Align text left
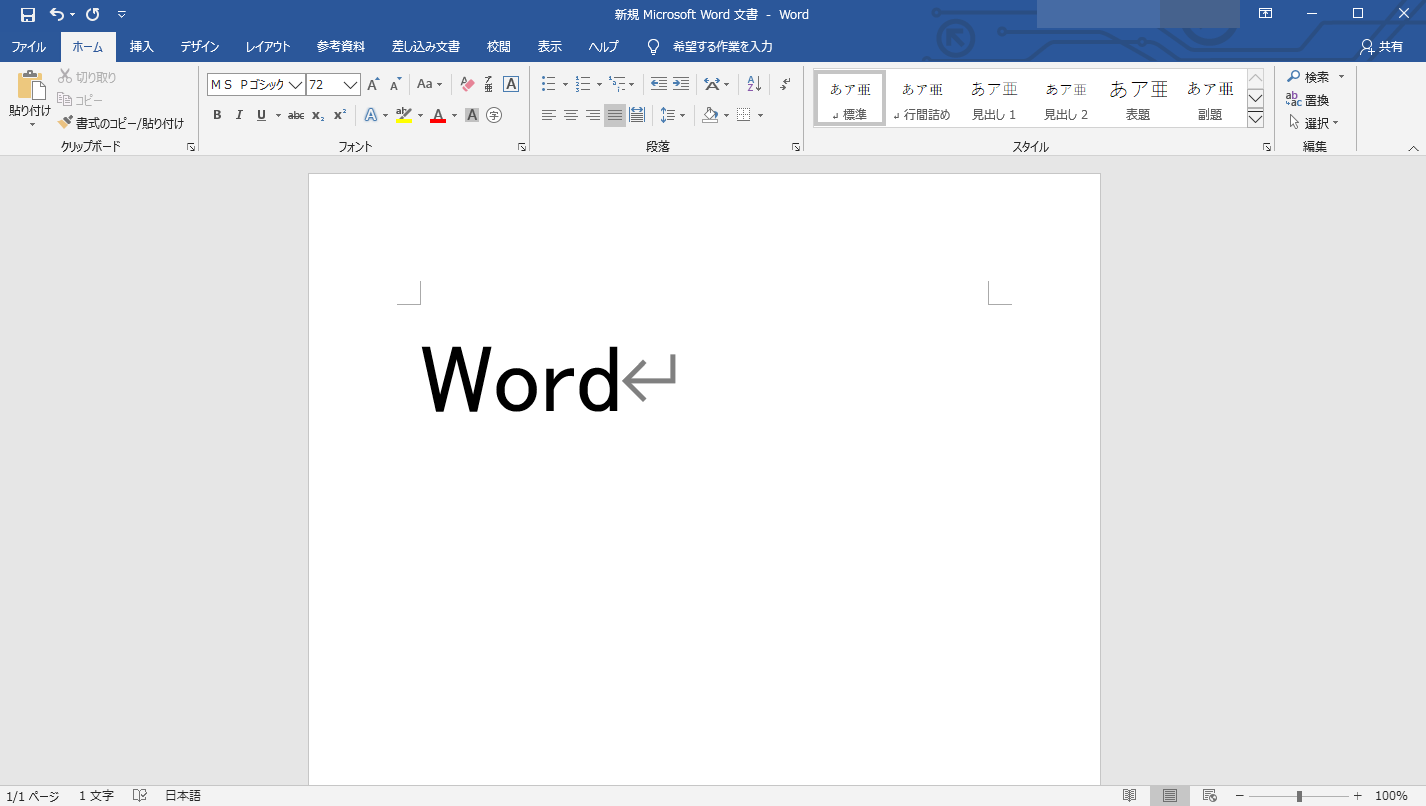Viewport: 1426px width, 806px height. pos(549,115)
